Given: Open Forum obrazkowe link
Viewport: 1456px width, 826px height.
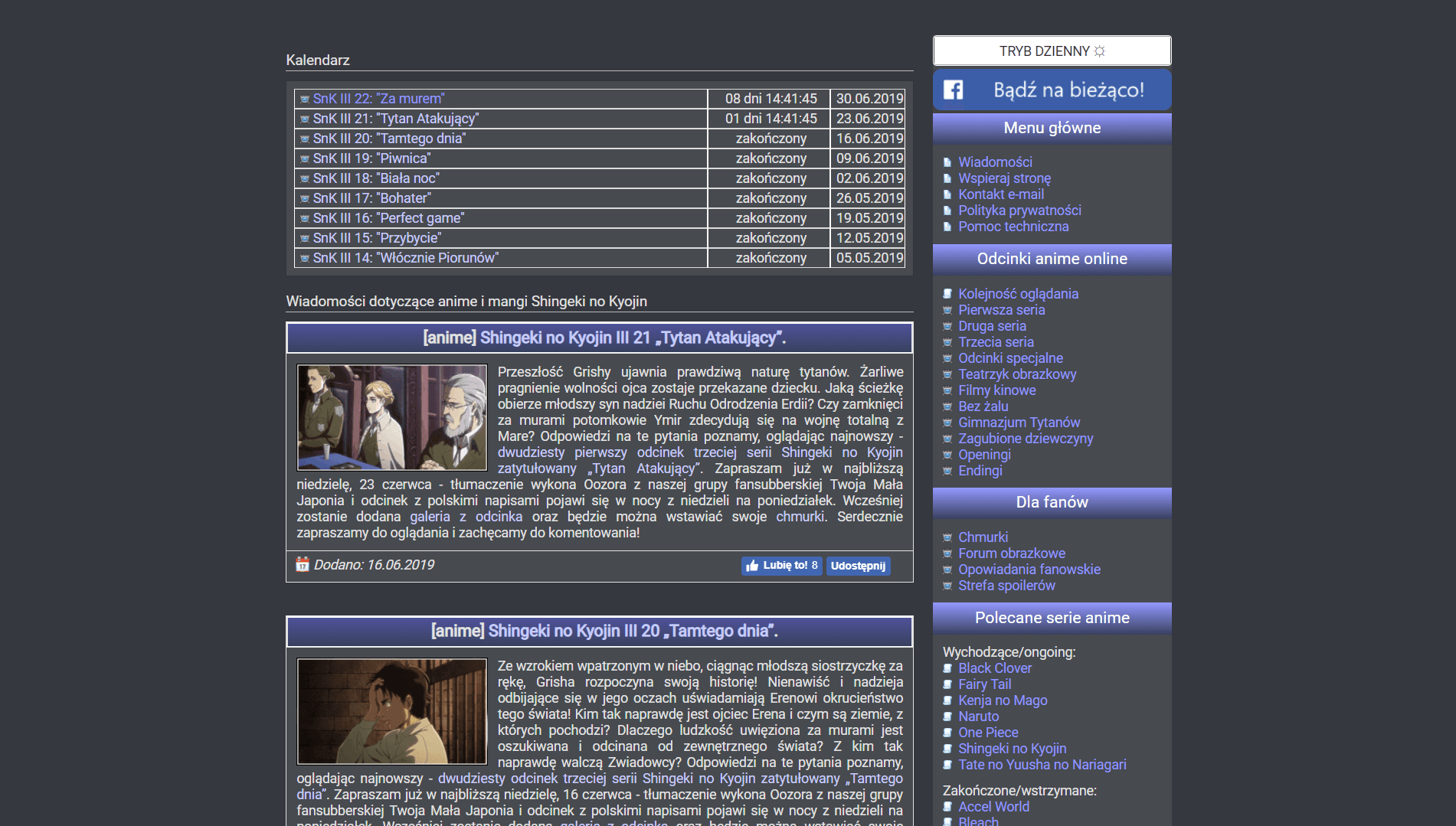Looking at the screenshot, I should [1011, 553].
